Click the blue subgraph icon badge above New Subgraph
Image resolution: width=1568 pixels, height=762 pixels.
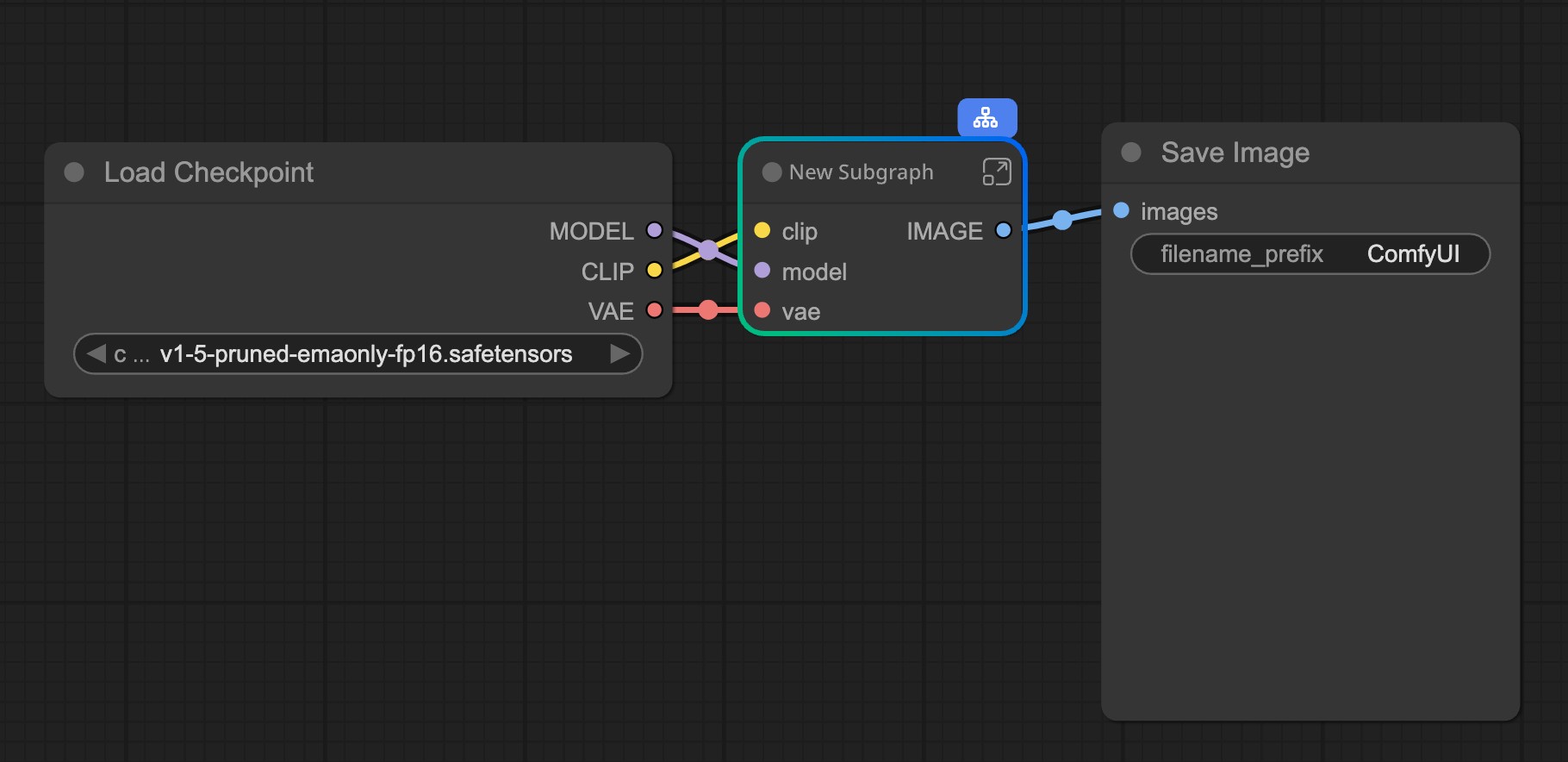click(986, 117)
